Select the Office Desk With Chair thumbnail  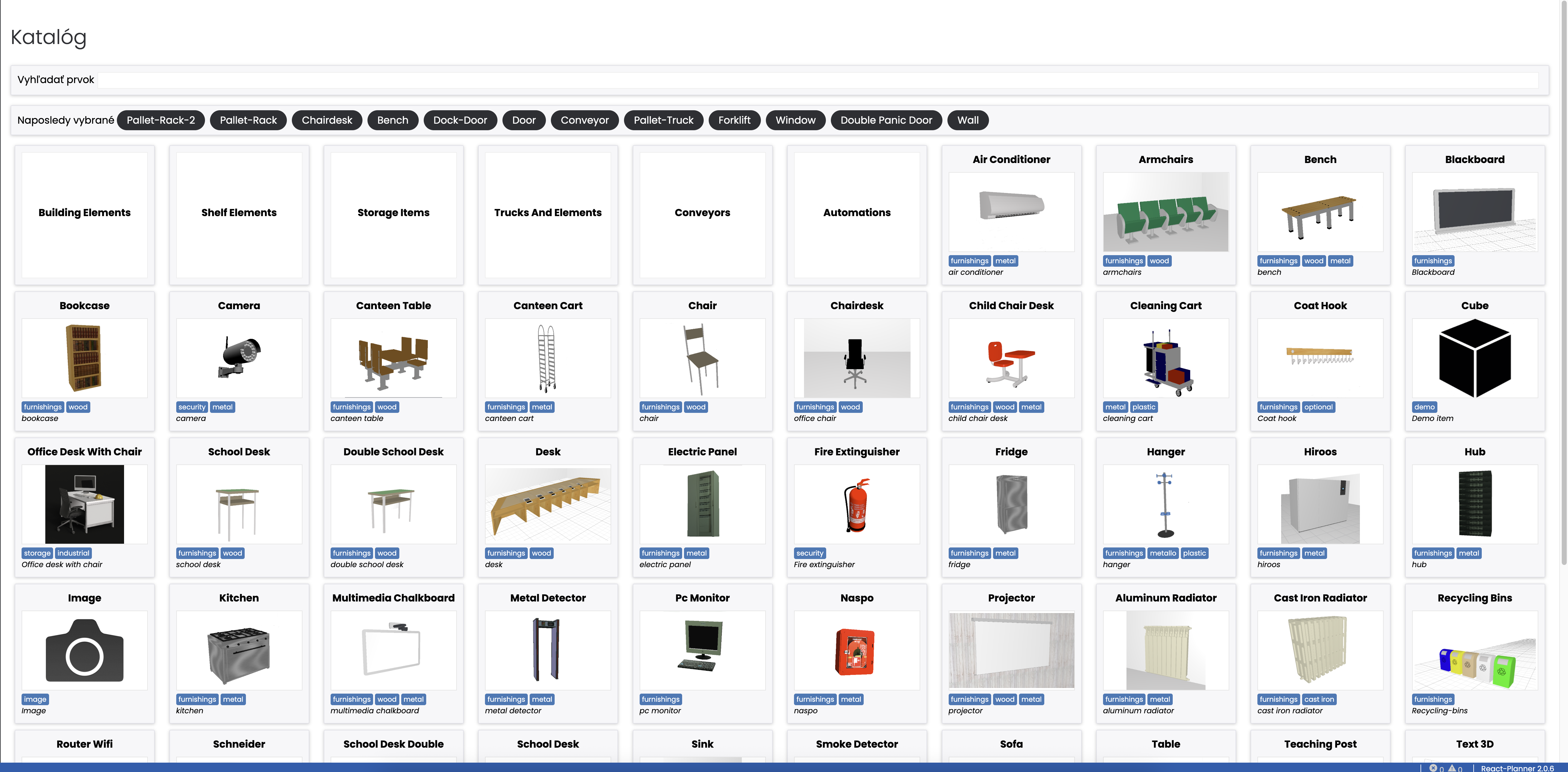coord(85,504)
